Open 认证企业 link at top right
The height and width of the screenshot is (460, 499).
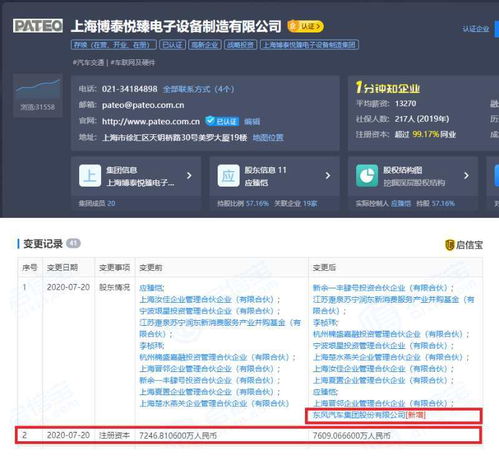tap(476, 29)
